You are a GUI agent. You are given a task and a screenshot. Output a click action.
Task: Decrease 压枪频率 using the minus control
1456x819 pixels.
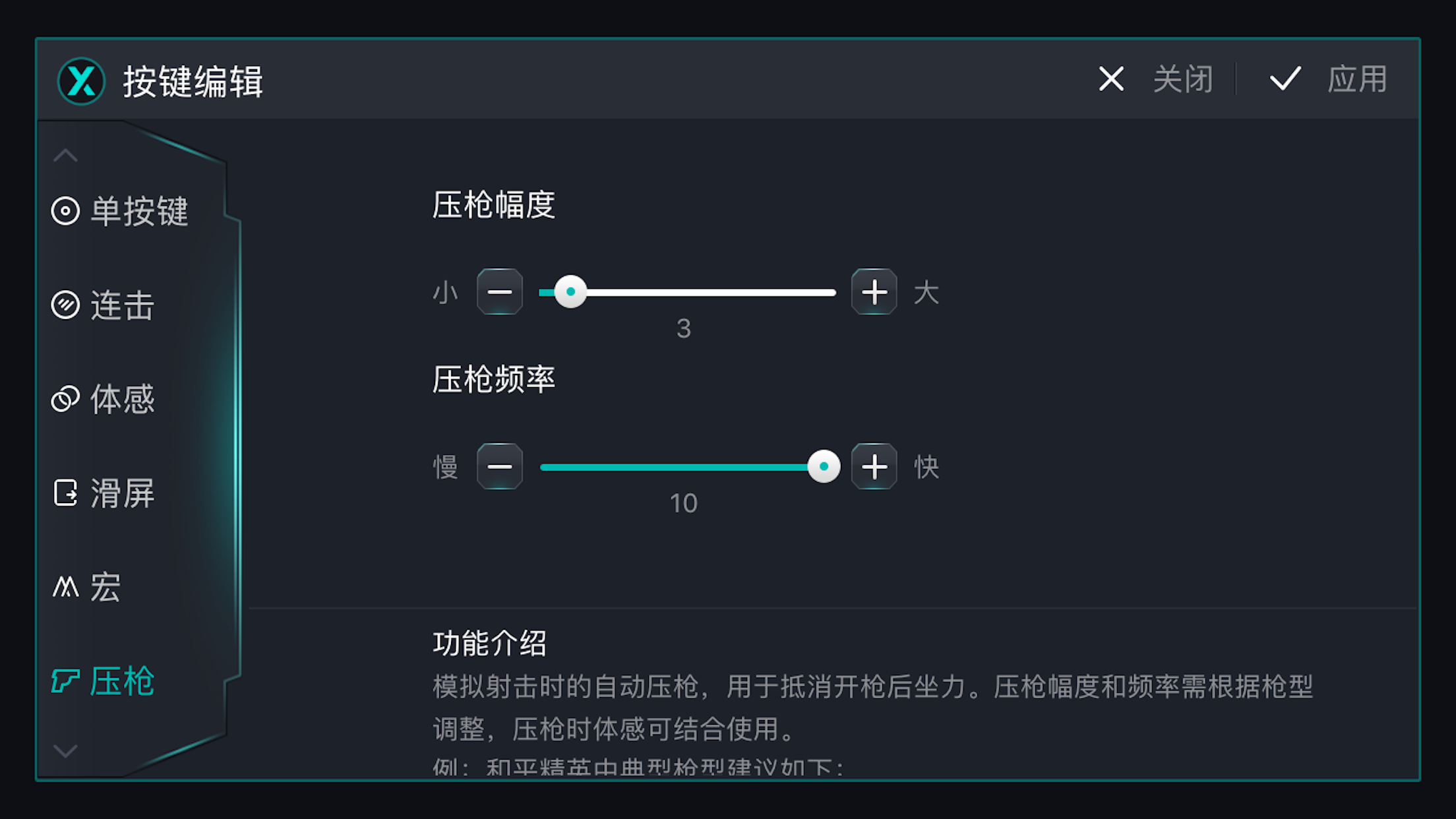[x=500, y=466]
